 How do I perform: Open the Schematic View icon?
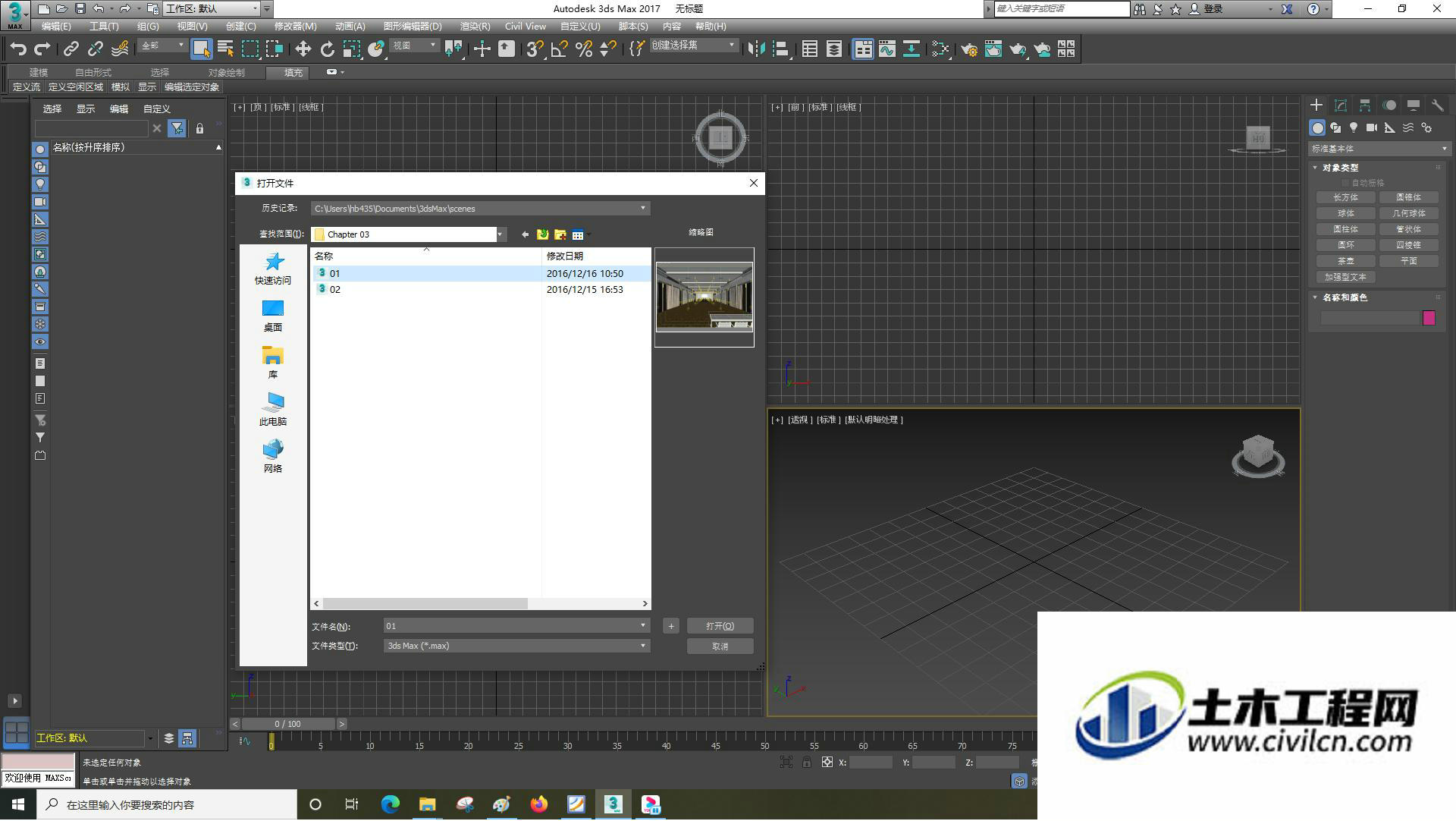coord(912,49)
